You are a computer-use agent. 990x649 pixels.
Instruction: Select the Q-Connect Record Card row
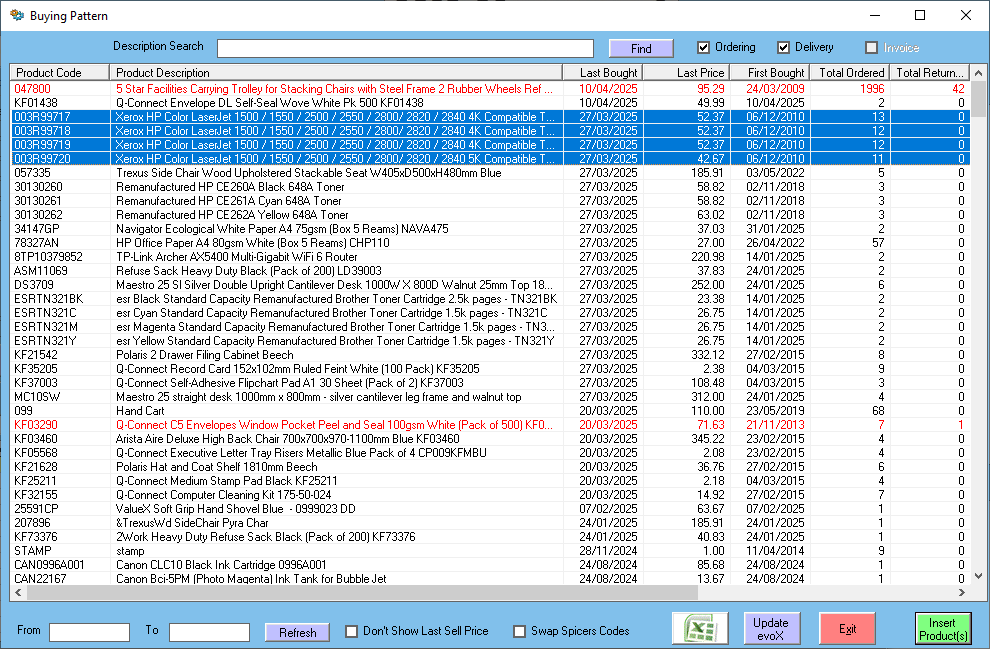pyautogui.click(x=490, y=369)
